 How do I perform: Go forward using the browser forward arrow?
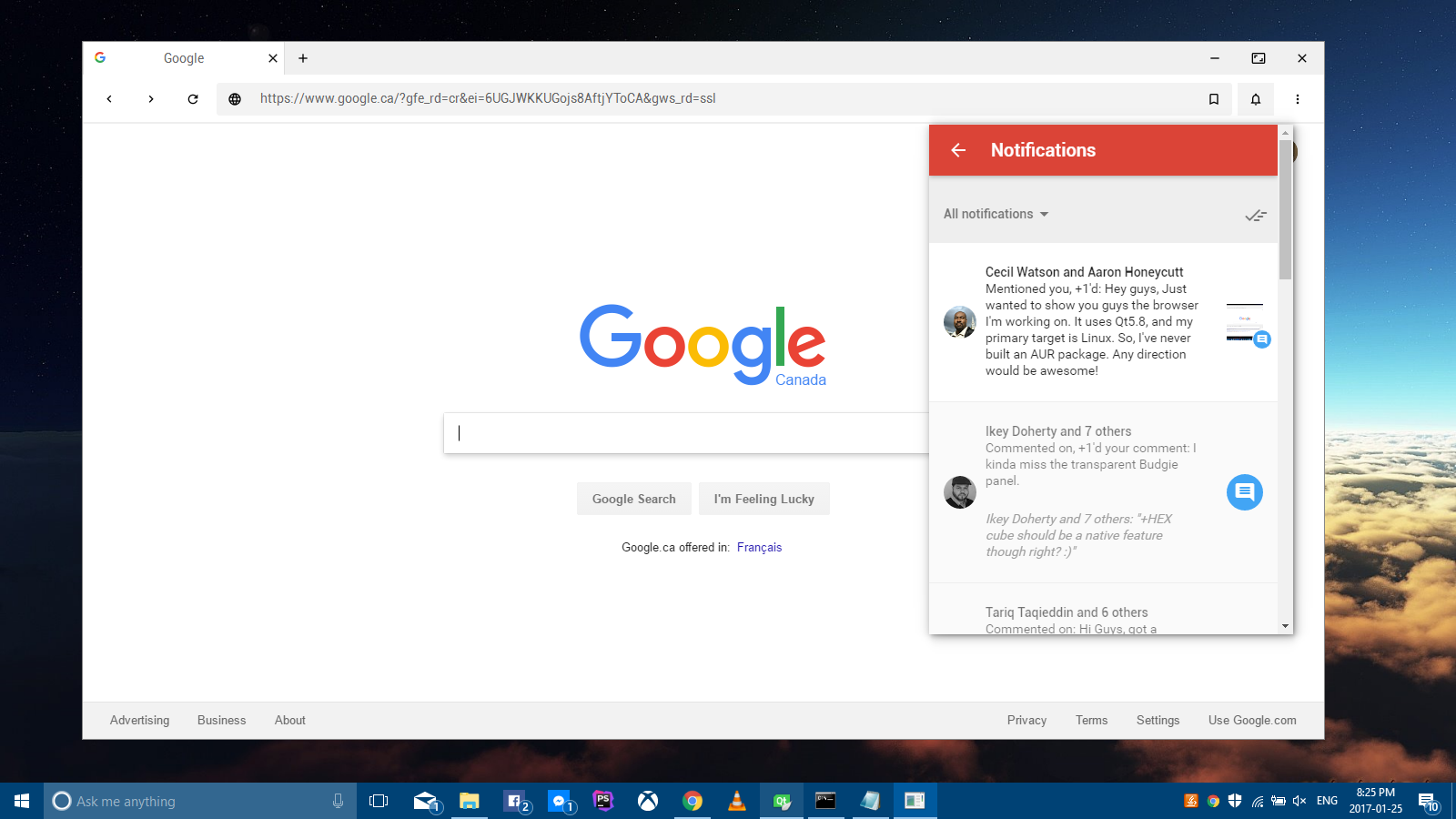pos(151,99)
